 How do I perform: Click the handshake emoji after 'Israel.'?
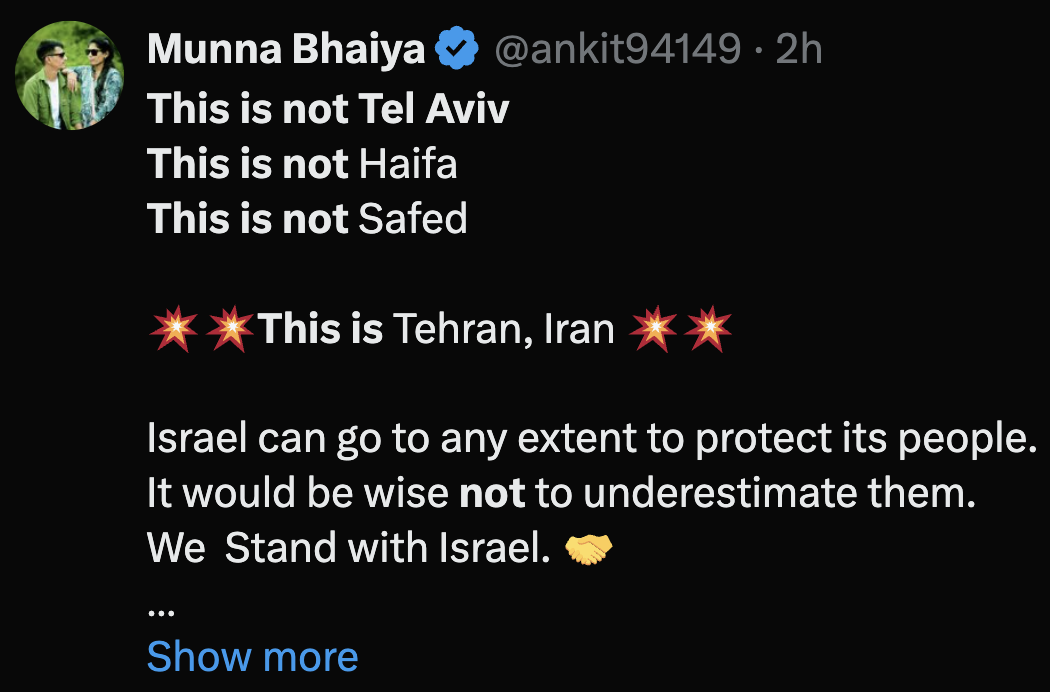click(589, 548)
